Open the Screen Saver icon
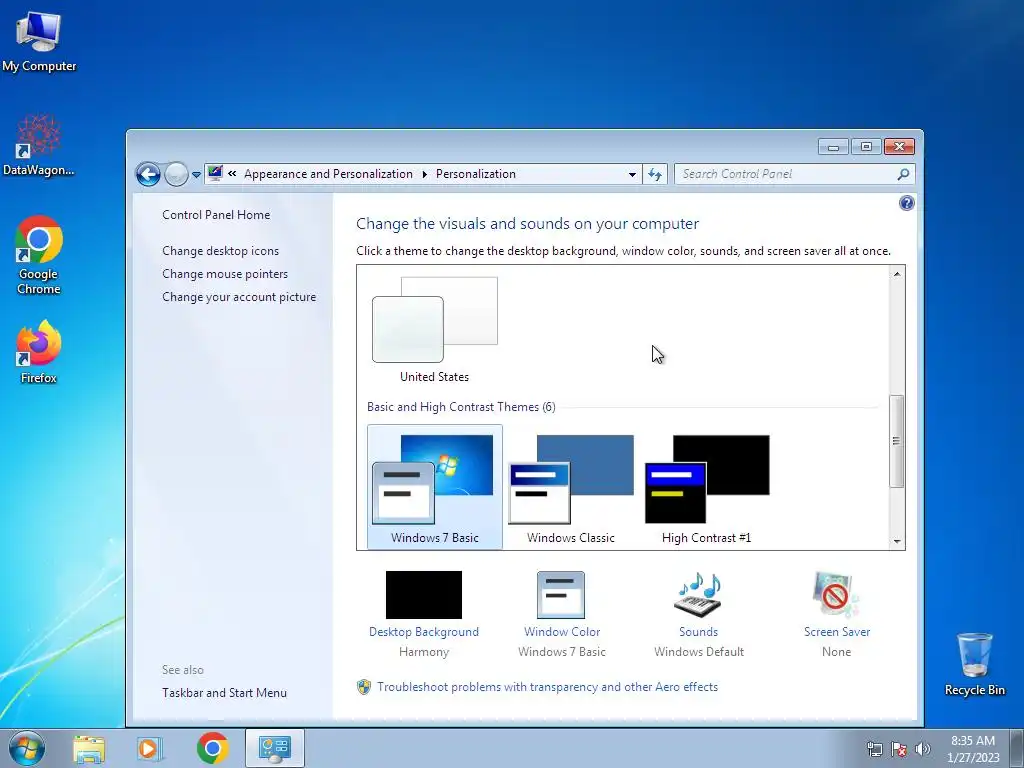1024x768 pixels. click(837, 595)
